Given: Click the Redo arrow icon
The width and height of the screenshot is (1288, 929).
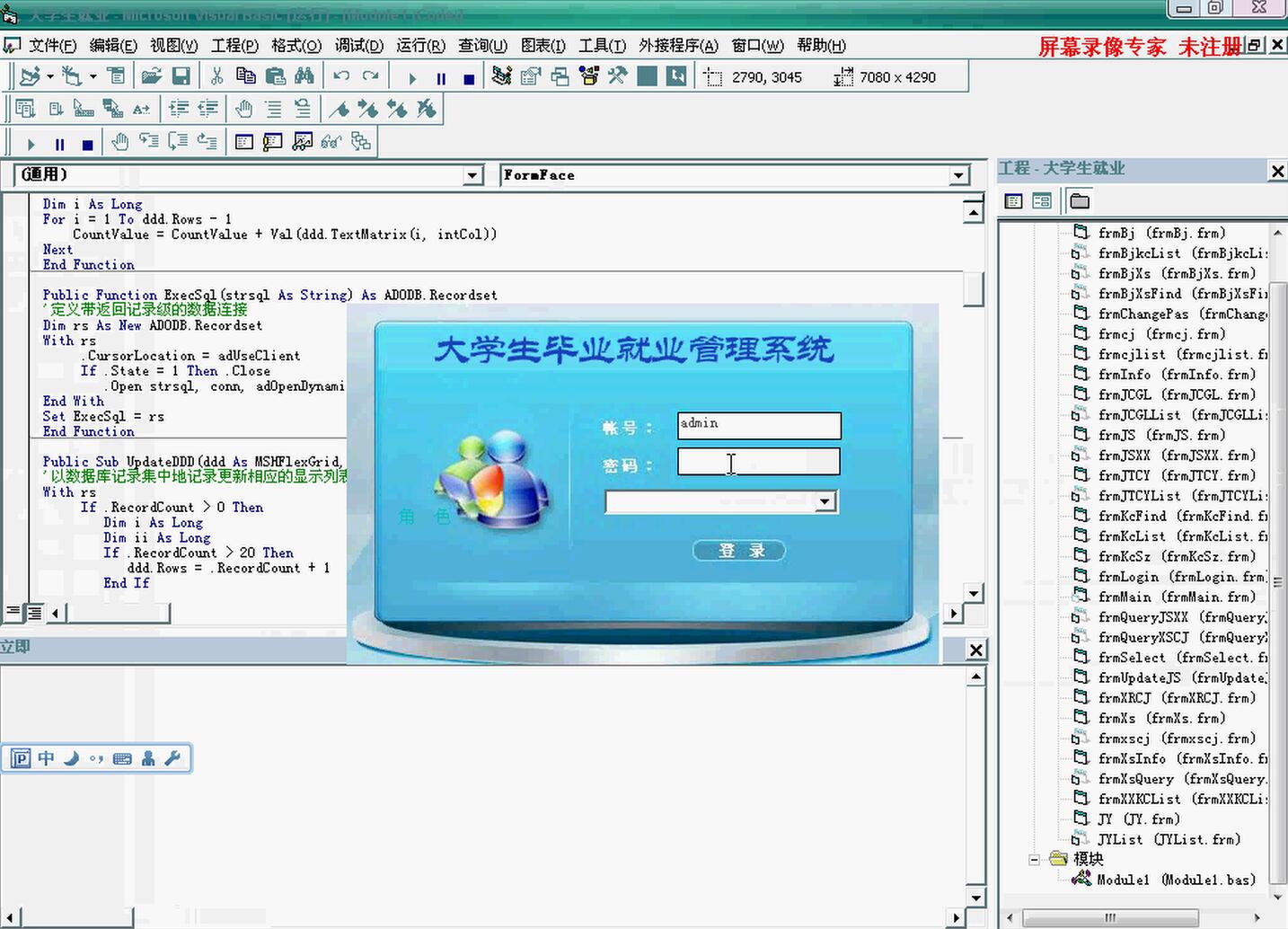Looking at the screenshot, I should [370, 76].
